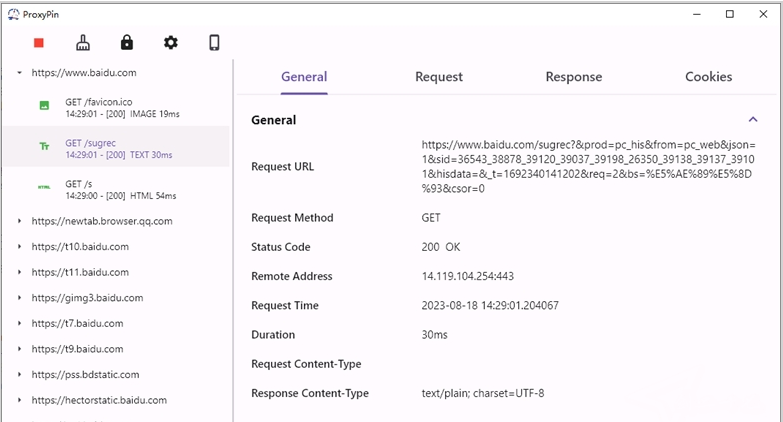Toggle HTTPS proxy lock icon
This screenshot has height=422, width=783.
[126, 43]
